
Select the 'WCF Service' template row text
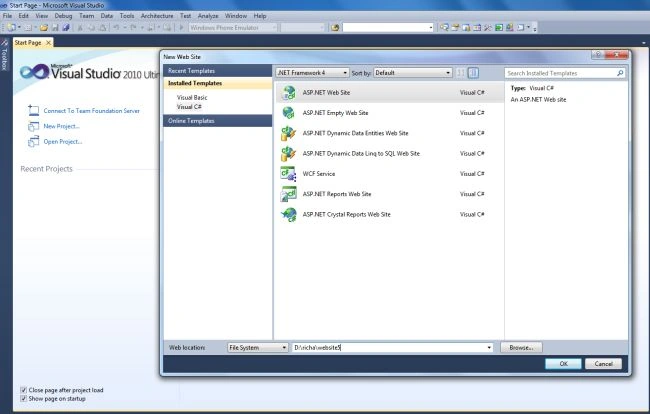pyautogui.click(x=318, y=174)
